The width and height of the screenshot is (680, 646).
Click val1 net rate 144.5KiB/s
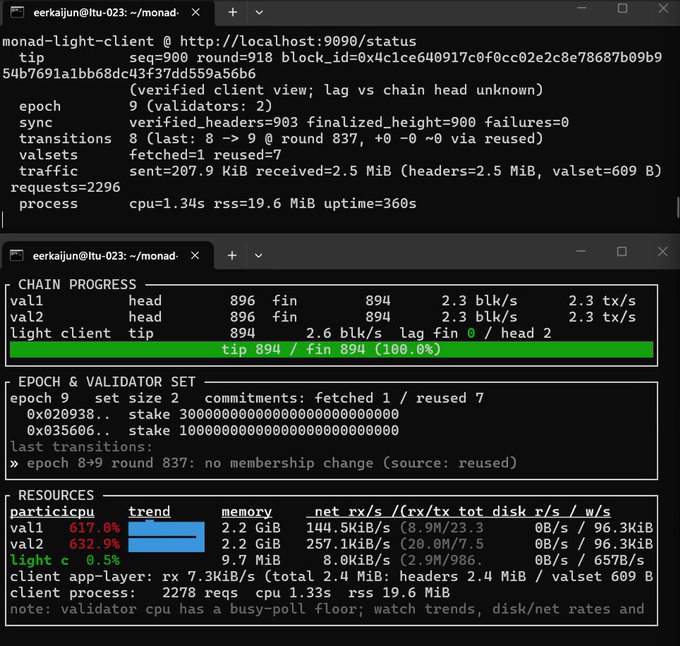(348, 528)
